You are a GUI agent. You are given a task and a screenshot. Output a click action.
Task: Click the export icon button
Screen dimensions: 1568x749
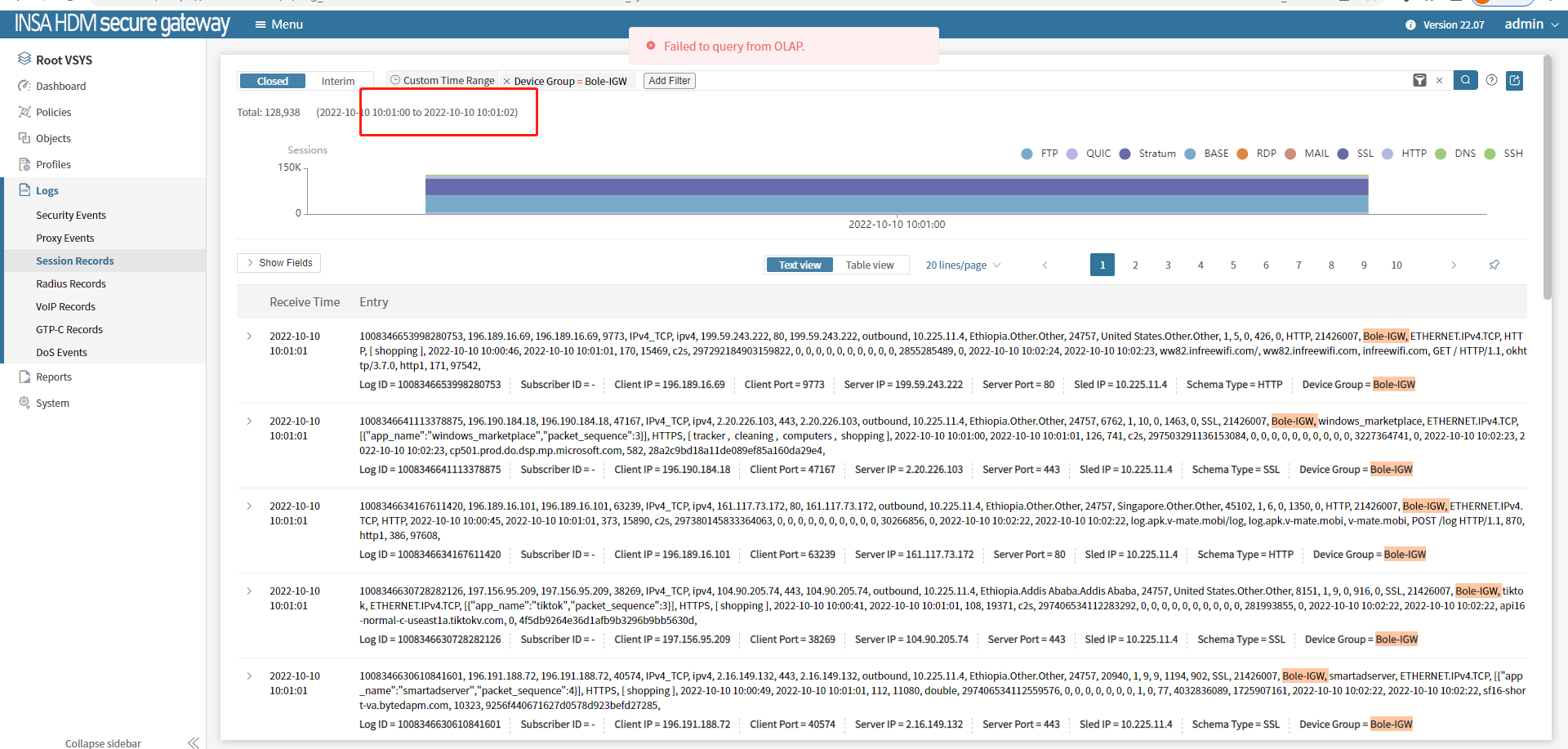[x=1514, y=80]
